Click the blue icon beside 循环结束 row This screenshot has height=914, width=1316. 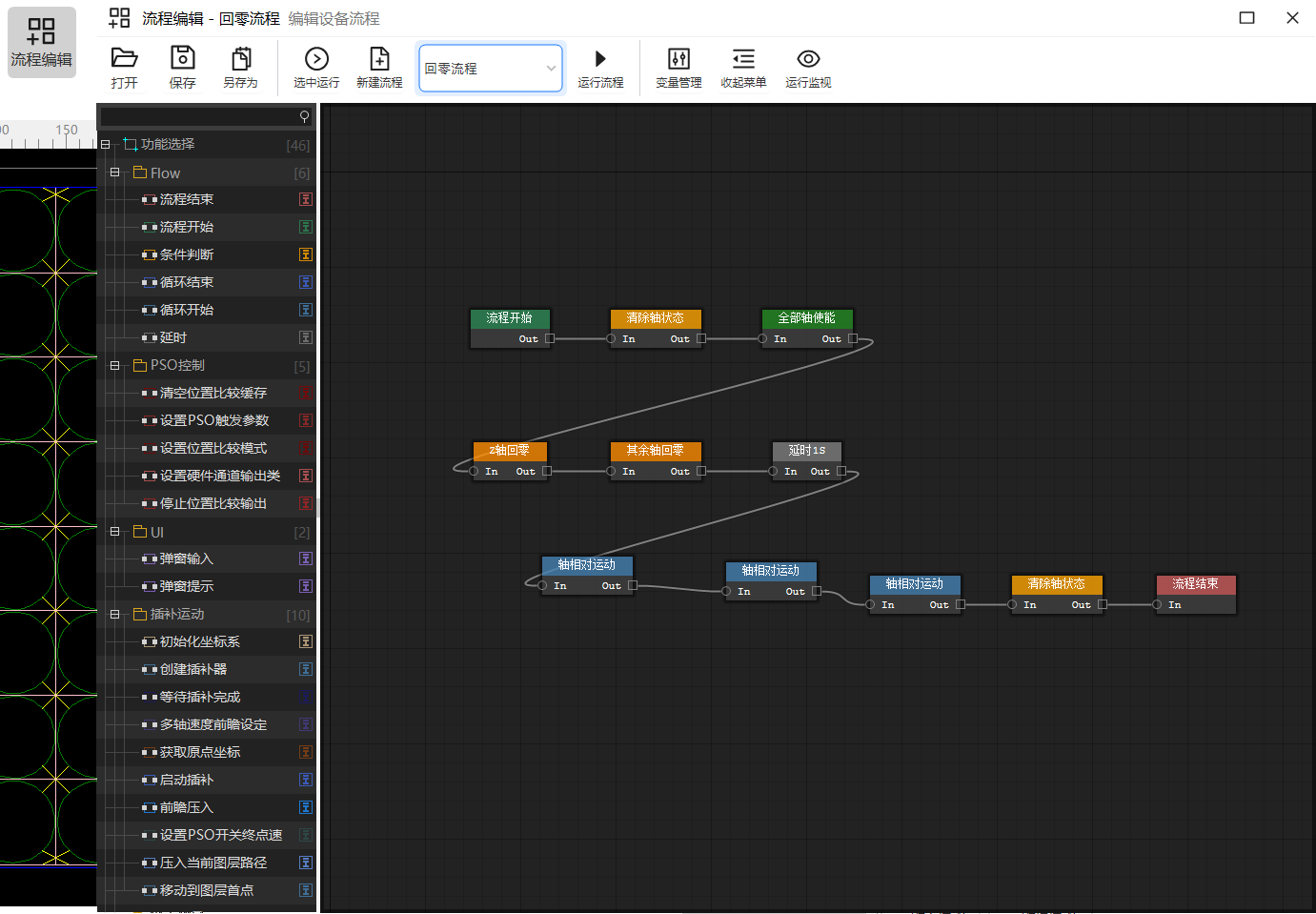click(x=306, y=282)
